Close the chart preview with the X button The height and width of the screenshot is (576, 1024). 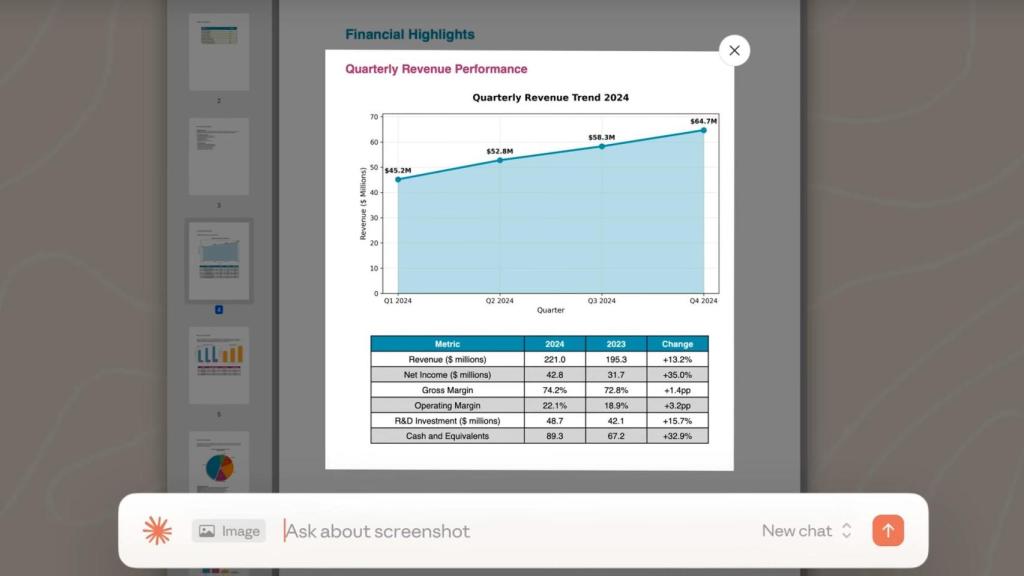click(x=734, y=50)
